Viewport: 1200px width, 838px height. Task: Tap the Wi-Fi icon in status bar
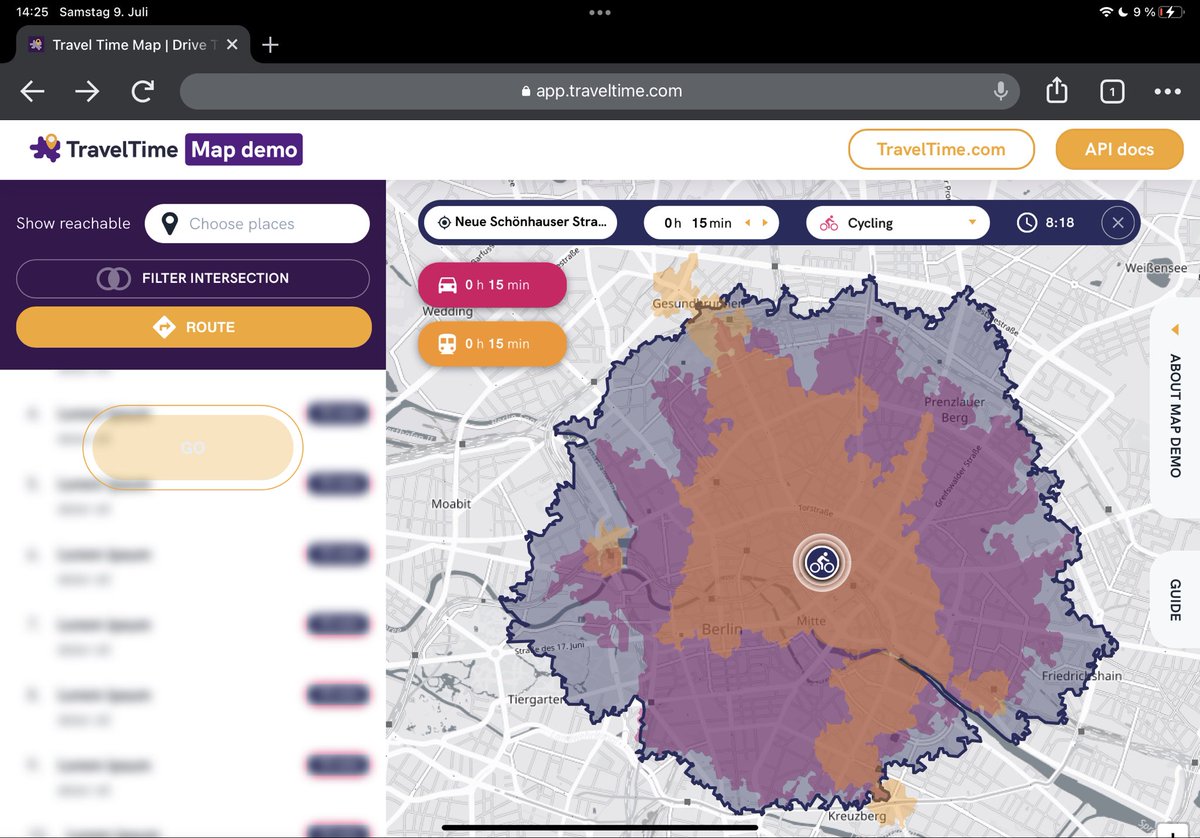(x=1106, y=13)
